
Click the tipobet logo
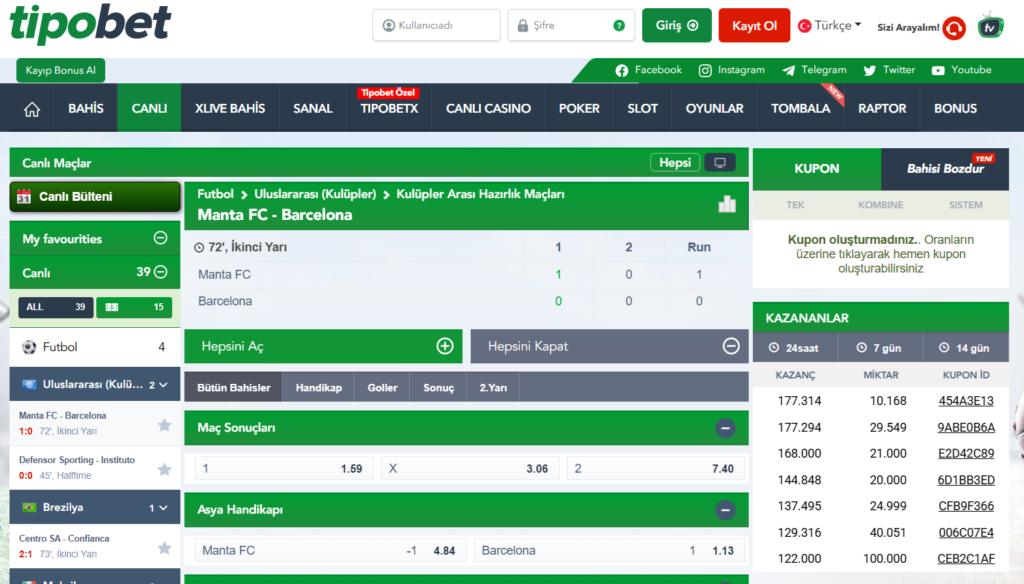pyautogui.click(x=90, y=24)
